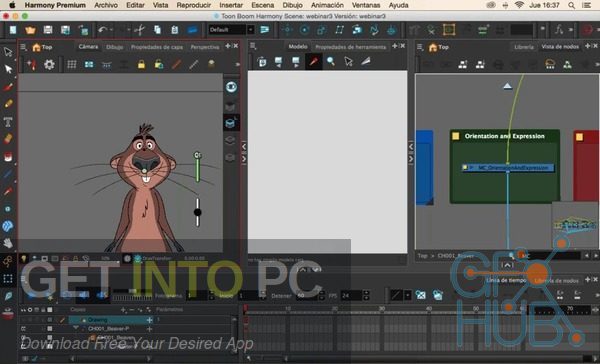Click the left collapse arrow between Camera and Modelo
600x364 pixels.
tap(244, 147)
